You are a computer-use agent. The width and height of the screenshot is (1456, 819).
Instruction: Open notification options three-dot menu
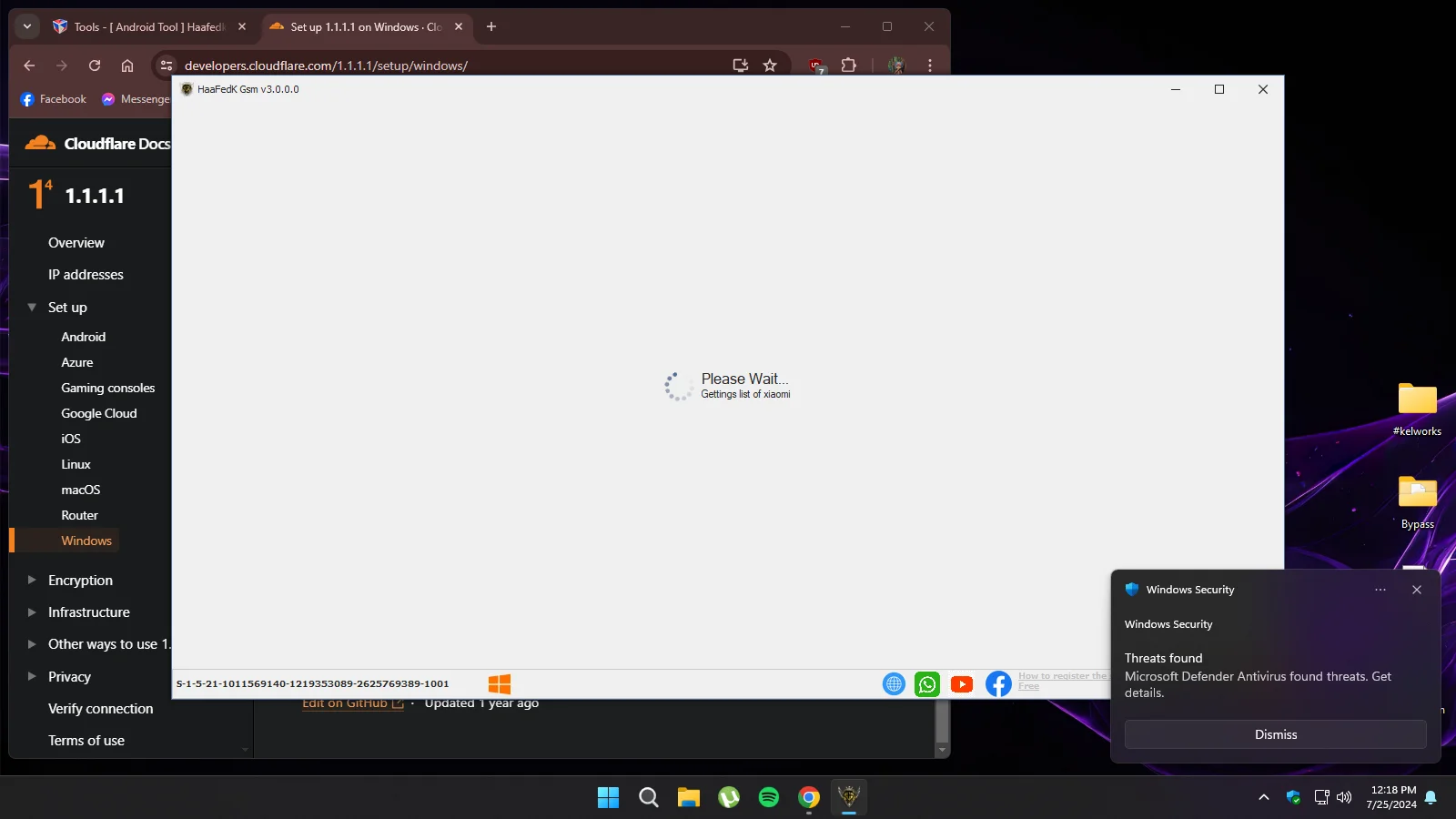pyautogui.click(x=1380, y=590)
